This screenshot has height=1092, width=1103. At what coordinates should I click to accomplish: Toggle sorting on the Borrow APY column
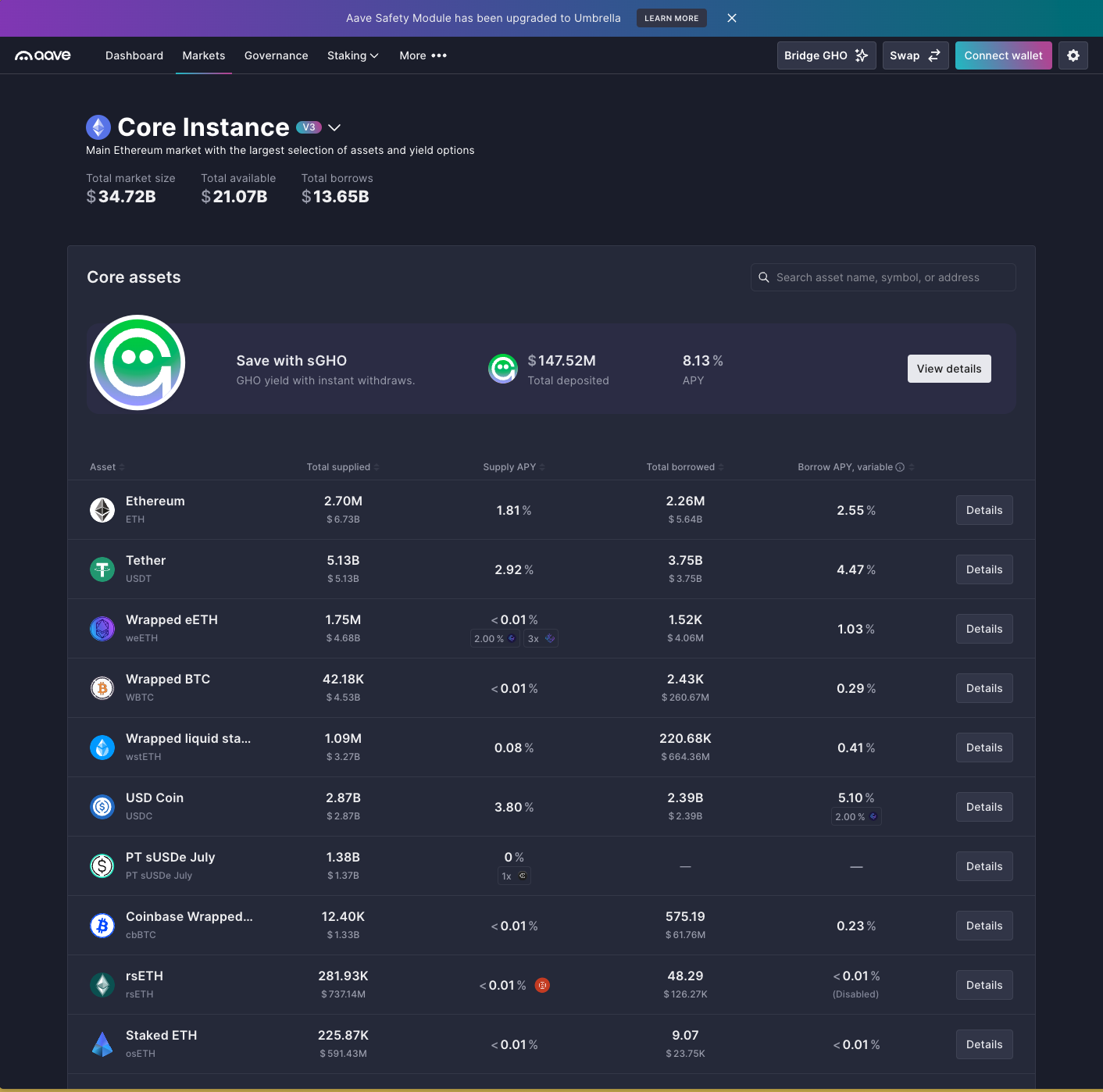pos(912,466)
